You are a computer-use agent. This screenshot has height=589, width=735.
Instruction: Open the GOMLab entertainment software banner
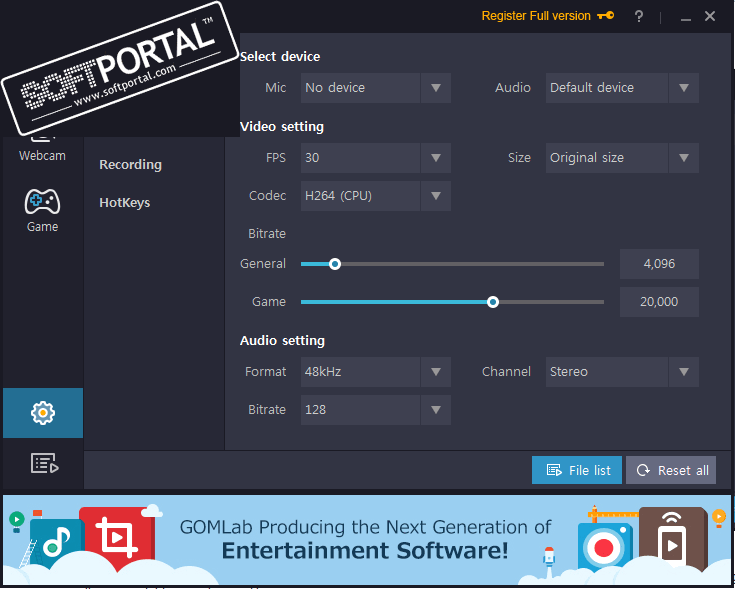[367, 540]
